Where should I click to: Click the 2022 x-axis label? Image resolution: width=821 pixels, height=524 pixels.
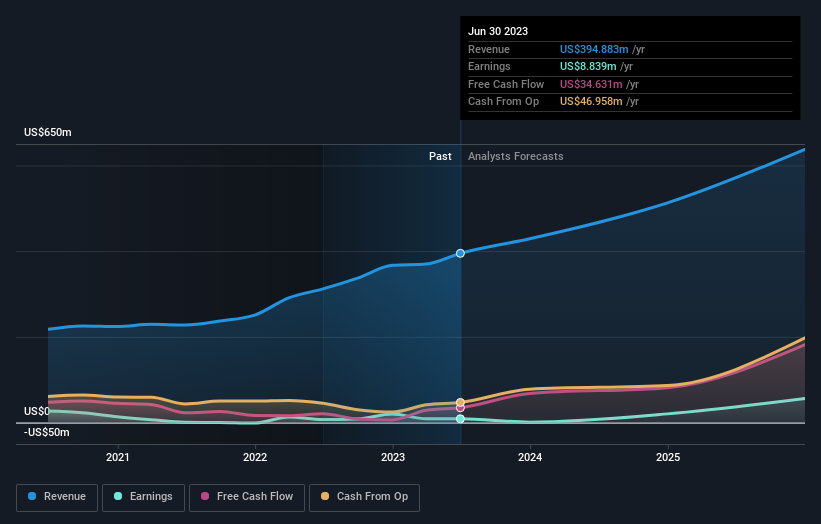tap(255, 457)
